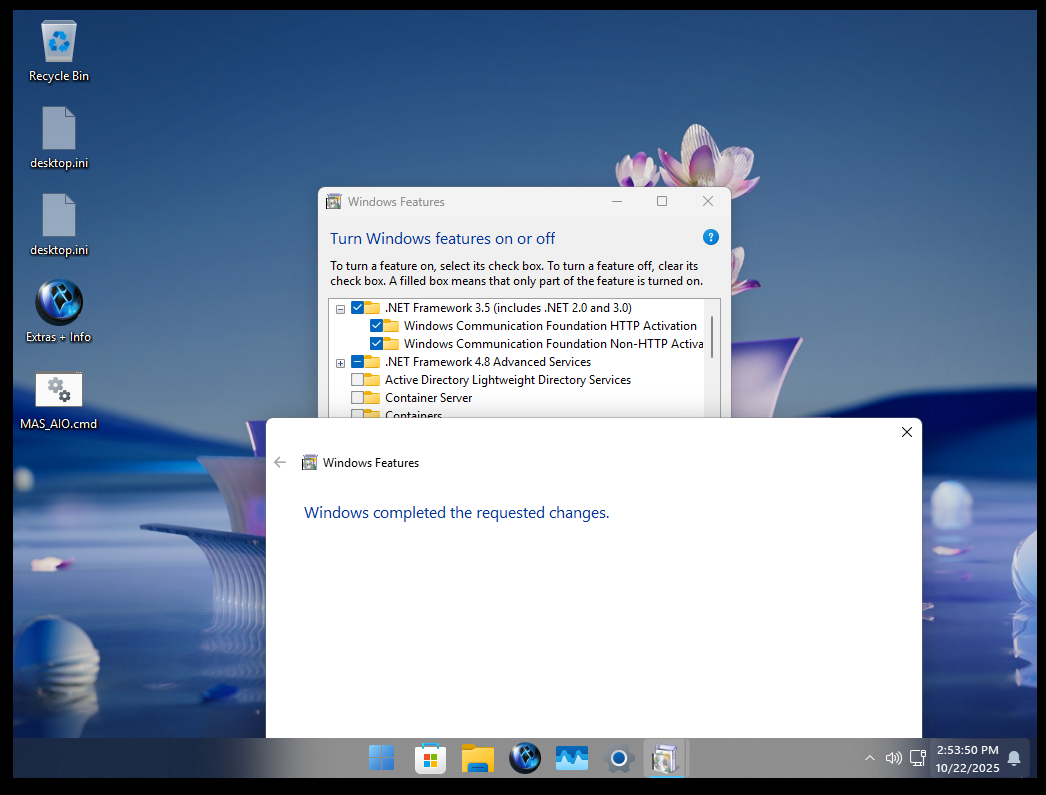
Task: Open the Recycle Bin desktop icon
Action: coord(59,51)
